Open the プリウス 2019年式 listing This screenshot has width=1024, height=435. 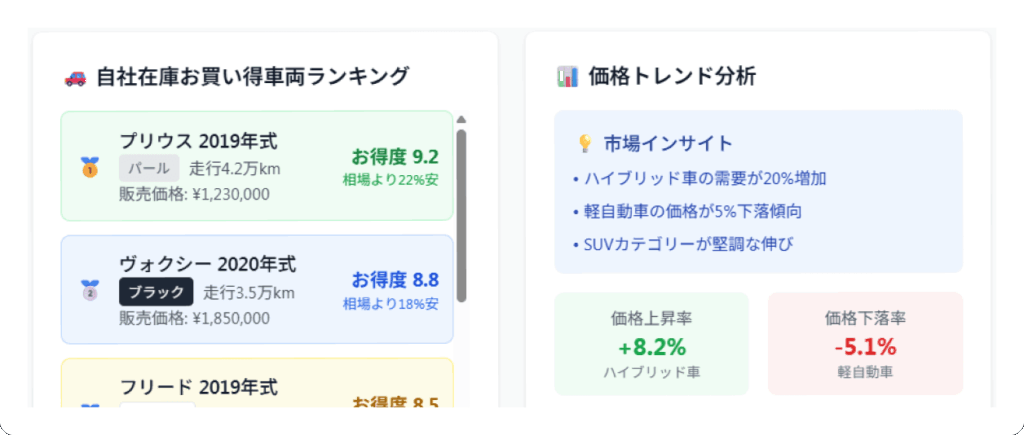198,140
